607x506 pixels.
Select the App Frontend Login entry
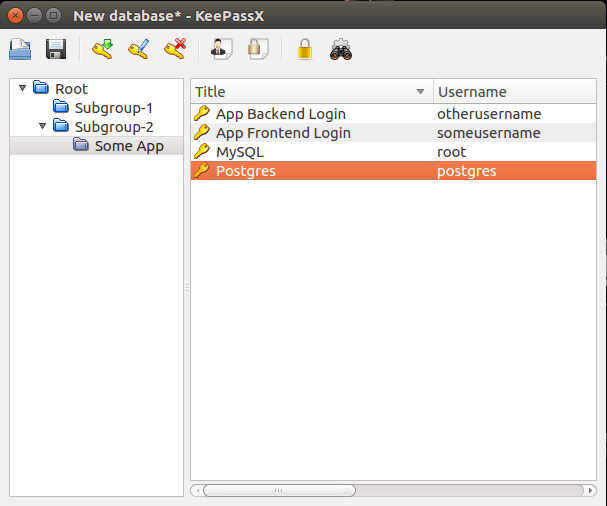click(x=283, y=133)
